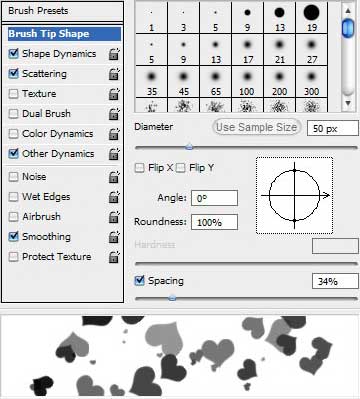Image resolution: width=360 pixels, height=399 pixels.
Task: Toggle the Other Dynamics lock icon
Action: pyautogui.click(x=114, y=154)
